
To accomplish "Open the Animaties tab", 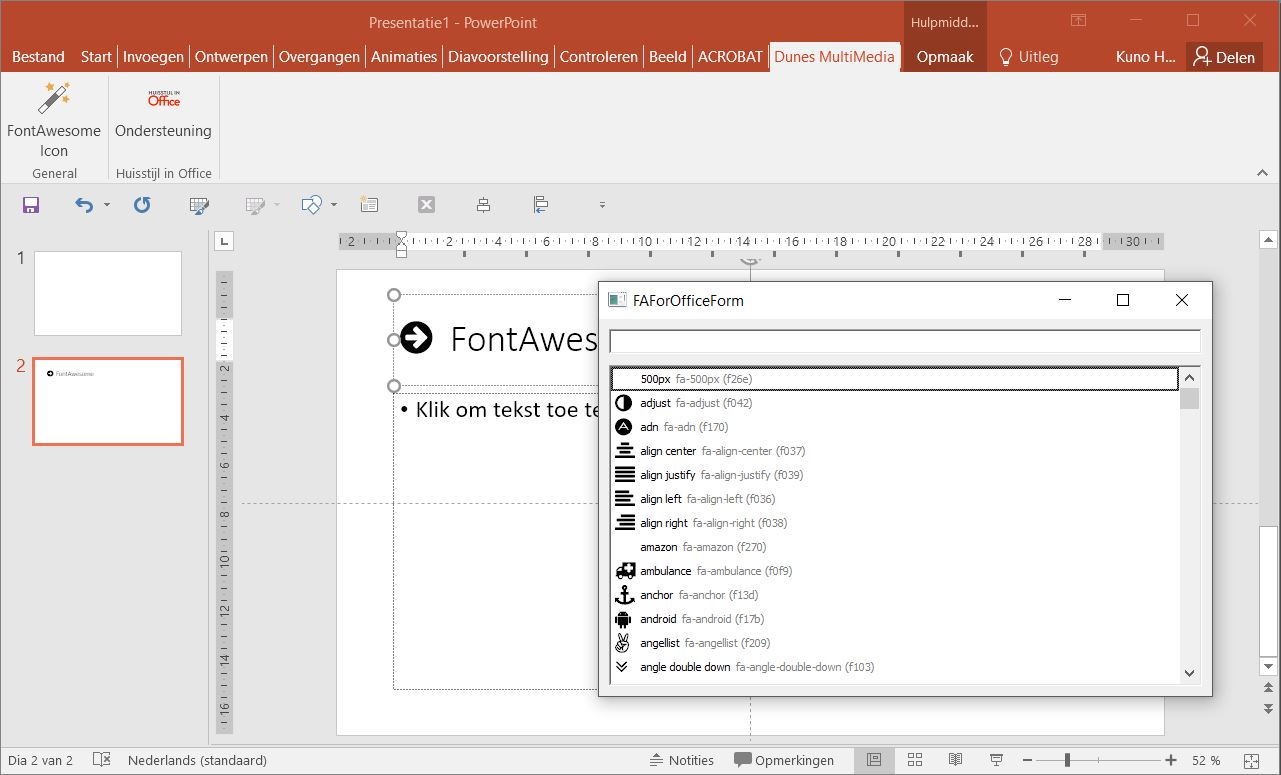I will [404, 57].
